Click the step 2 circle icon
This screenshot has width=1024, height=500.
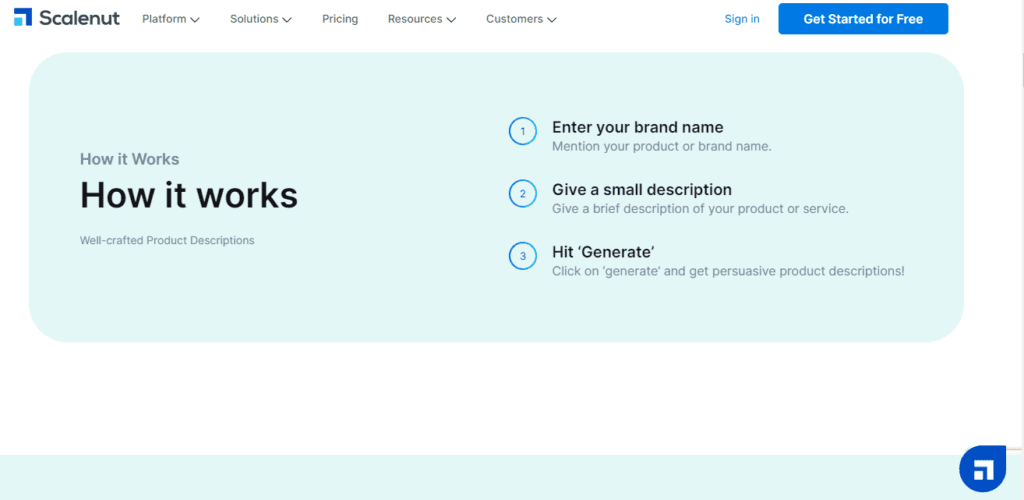522,194
